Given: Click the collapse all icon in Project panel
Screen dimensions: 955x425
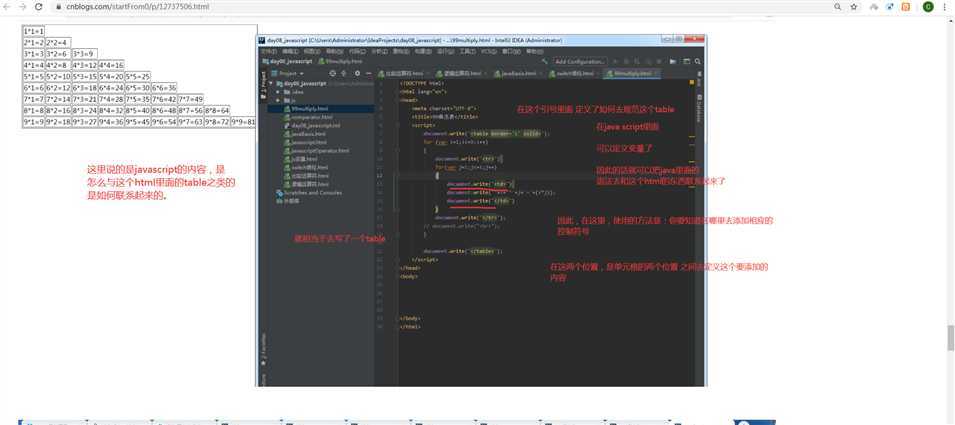Looking at the screenshot, I should pos(344,73).
